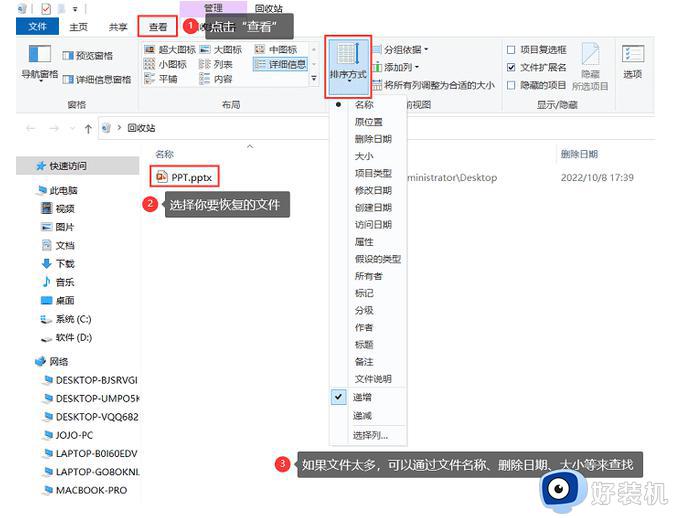Enable the 项目复选框 checkbox
The width and height of the screenshot is (676, 518).
pos(511,50)
